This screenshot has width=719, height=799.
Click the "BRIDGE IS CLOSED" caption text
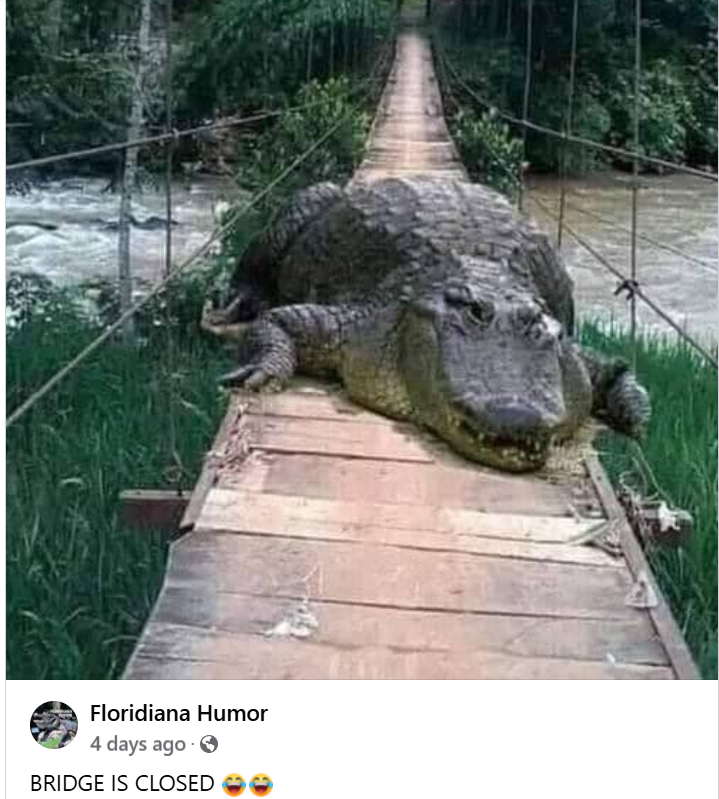coord(122,784)
